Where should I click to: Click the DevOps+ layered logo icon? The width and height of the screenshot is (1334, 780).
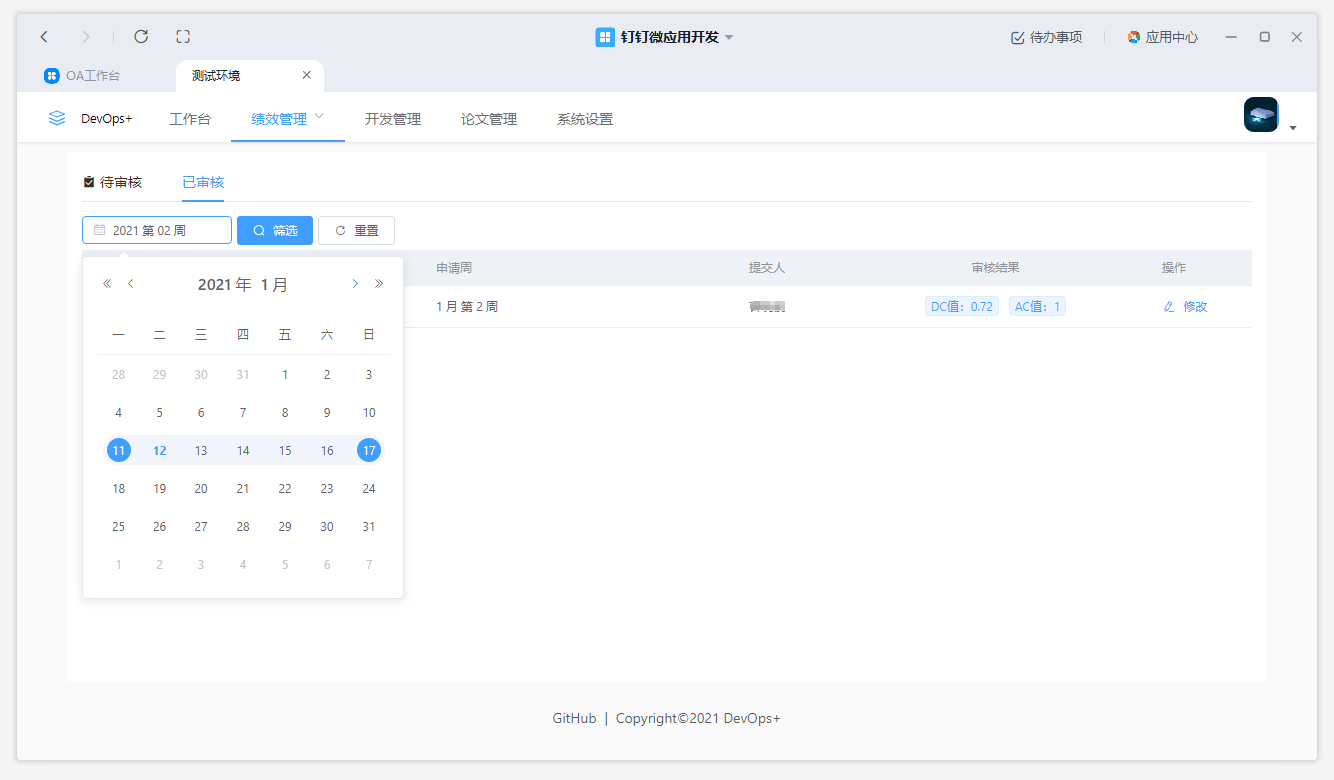coord(57,118)
